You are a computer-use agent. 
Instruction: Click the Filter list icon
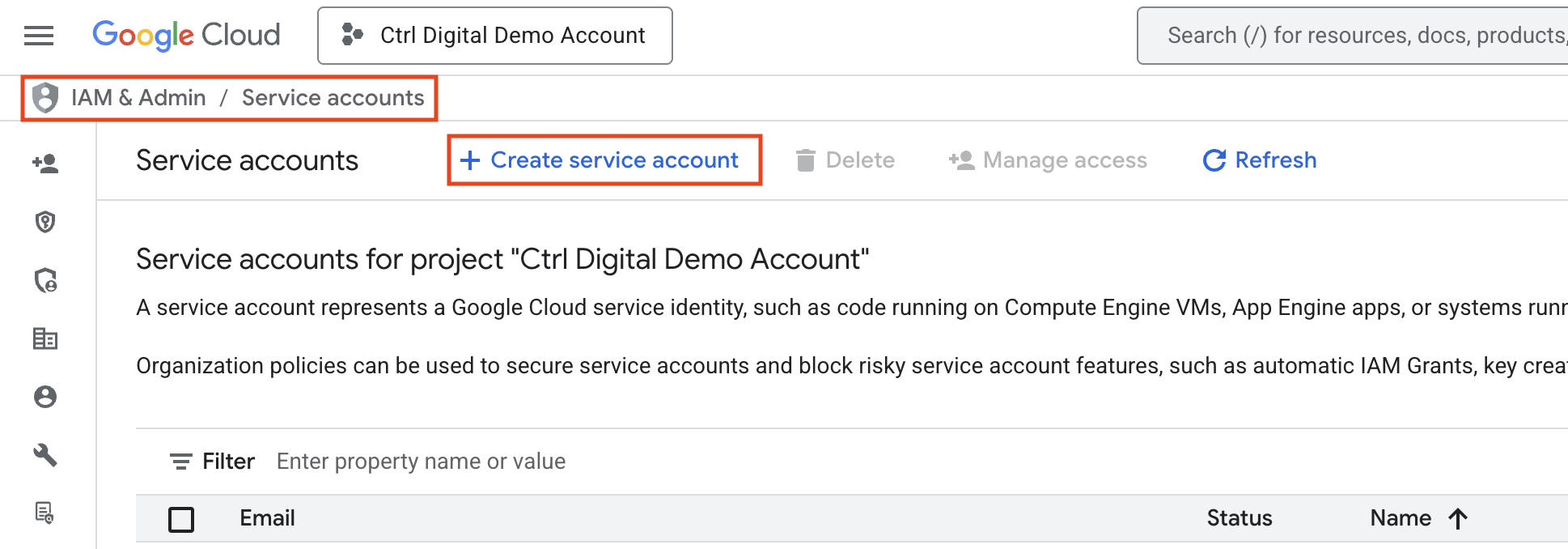coord(180,462)
